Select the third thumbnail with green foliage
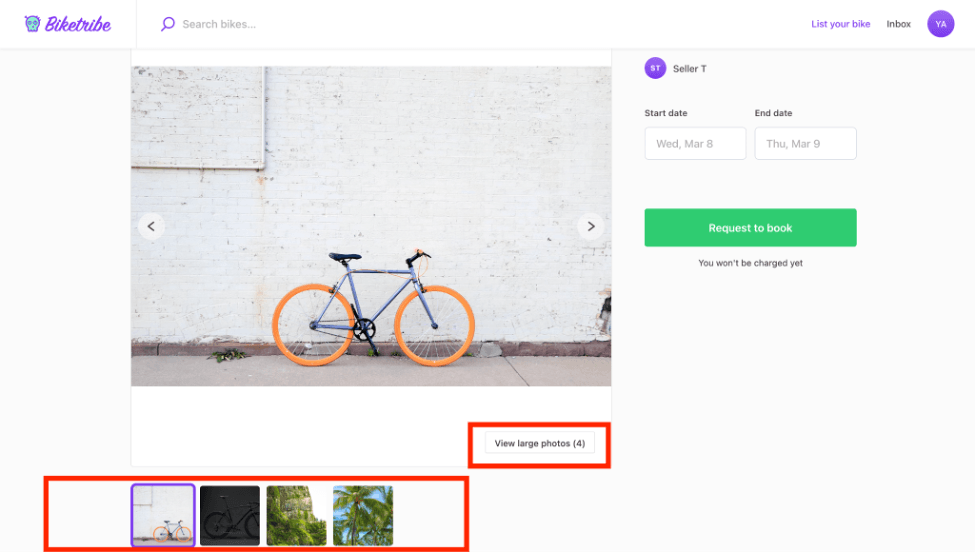 (296, 515)
